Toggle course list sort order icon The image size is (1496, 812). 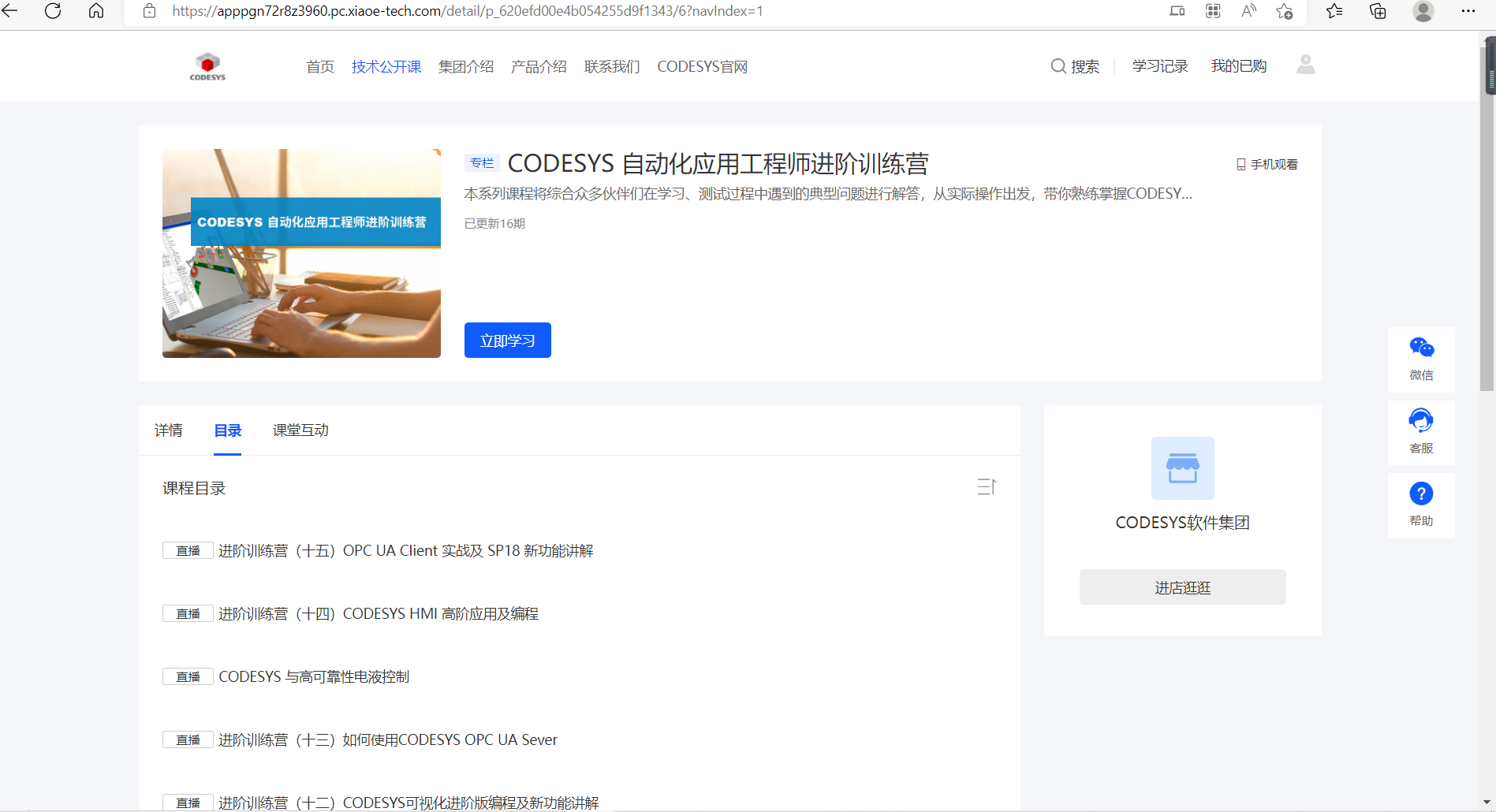[x=987, y=487]
